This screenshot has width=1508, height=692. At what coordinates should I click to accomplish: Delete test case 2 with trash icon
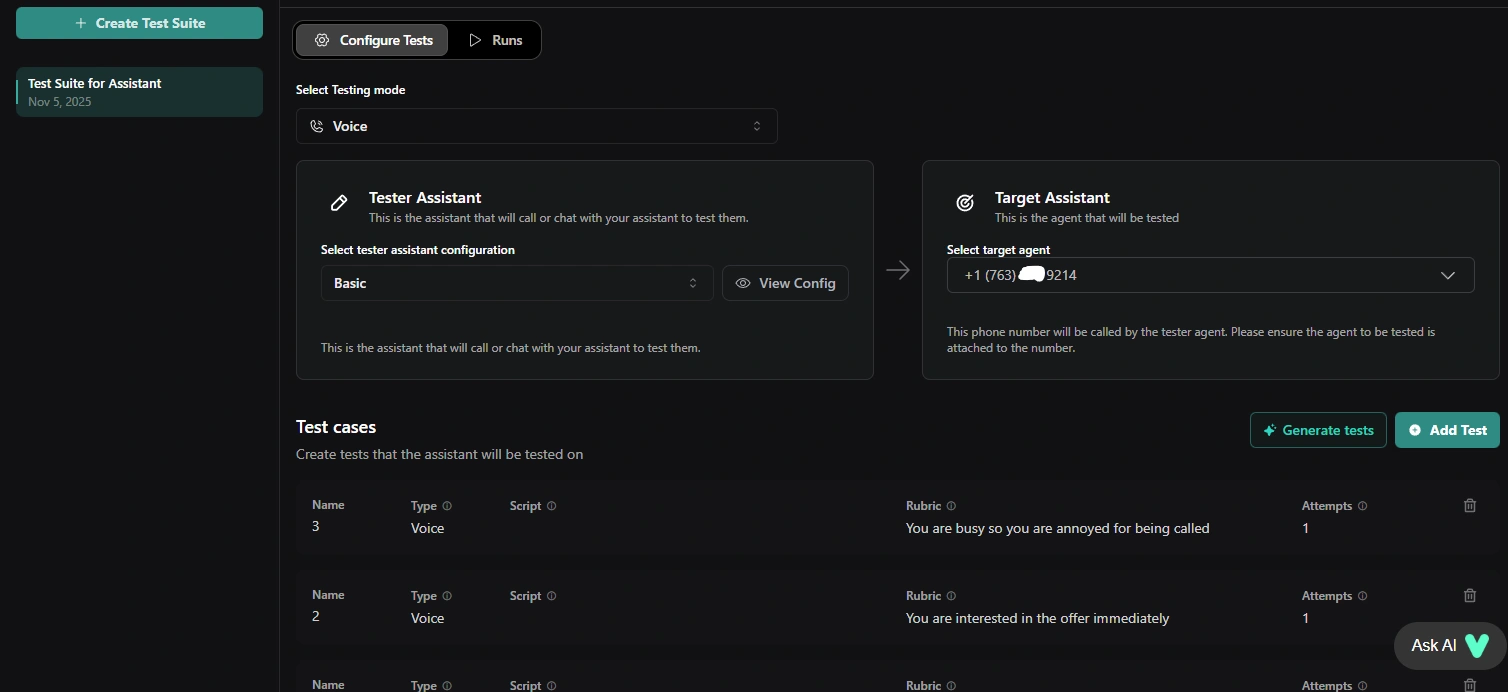[1469, 596]
